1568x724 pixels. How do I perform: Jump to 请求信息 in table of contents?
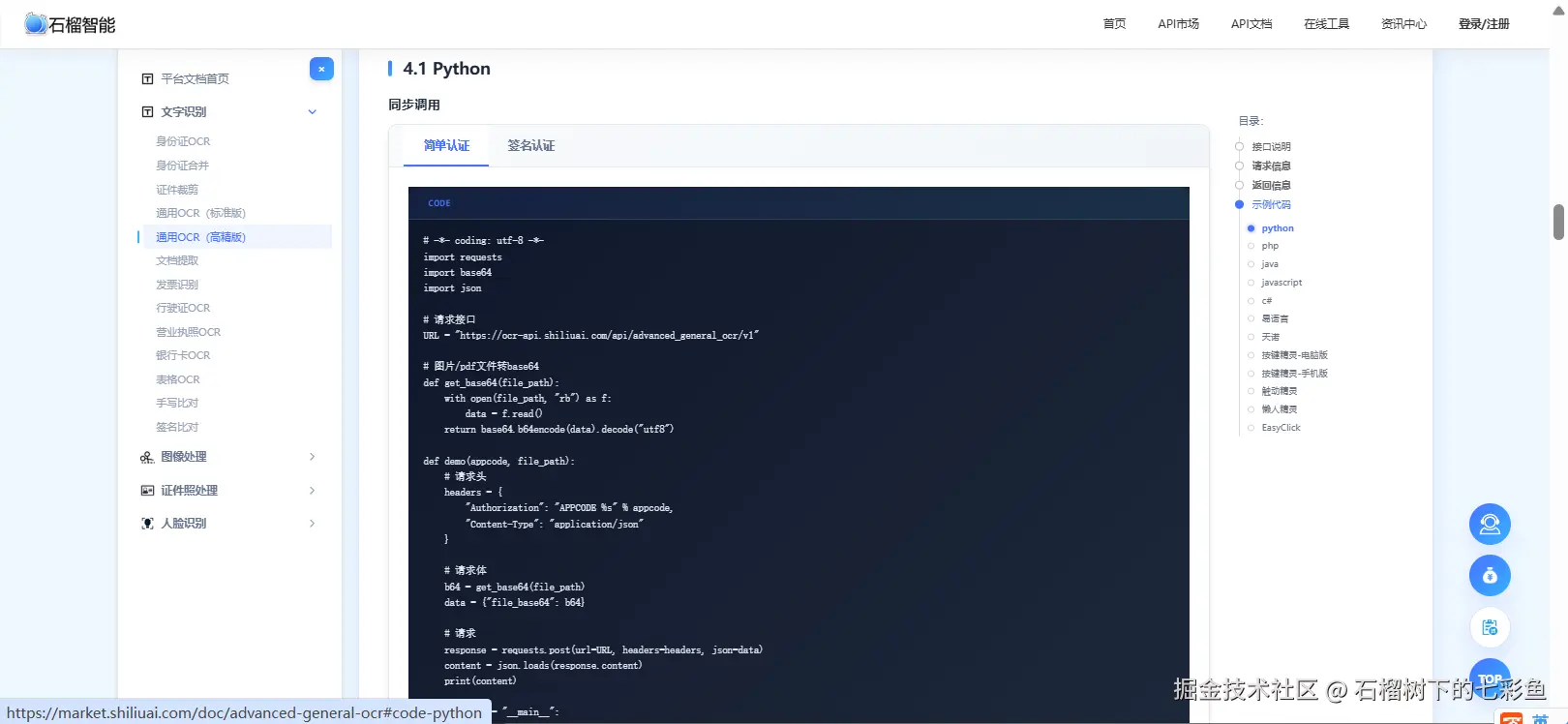coord(1271,166)
